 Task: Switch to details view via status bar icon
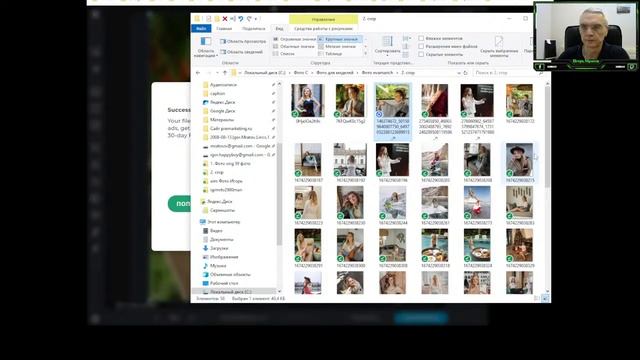pos(537,299)
